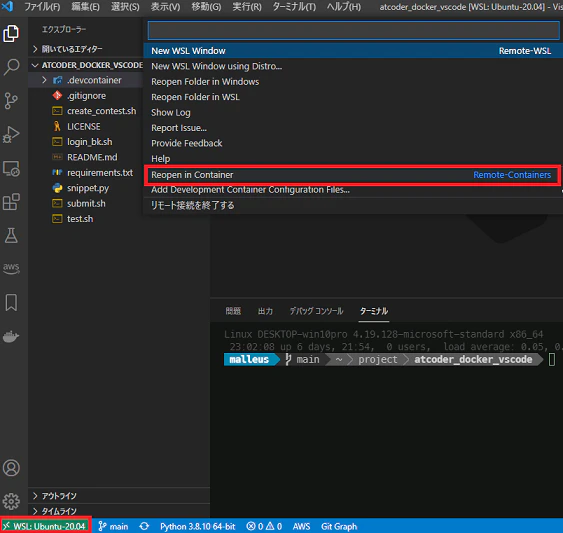
Task: Open the Bookmarks view
Action: [11, 302]
